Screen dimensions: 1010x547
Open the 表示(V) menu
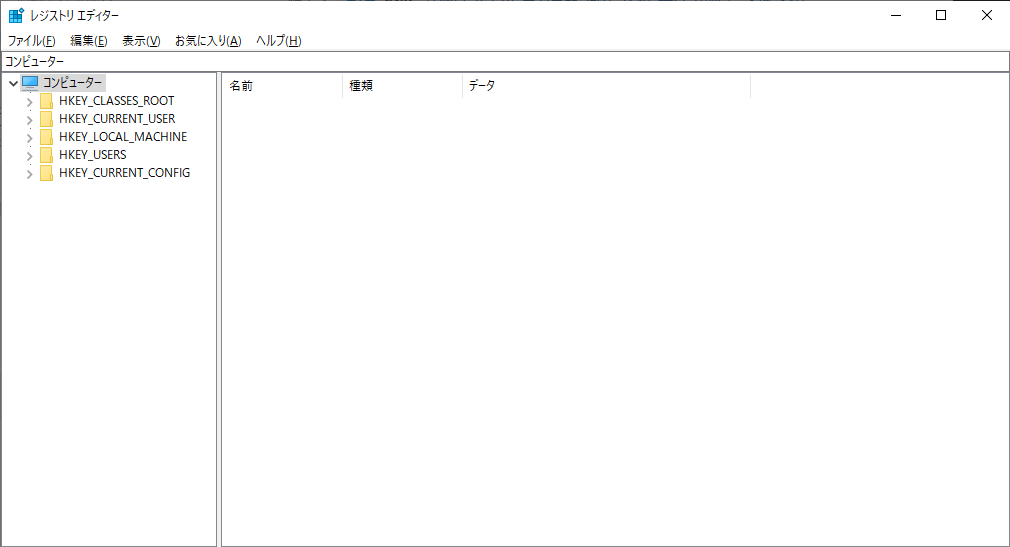tap(141, 41)
